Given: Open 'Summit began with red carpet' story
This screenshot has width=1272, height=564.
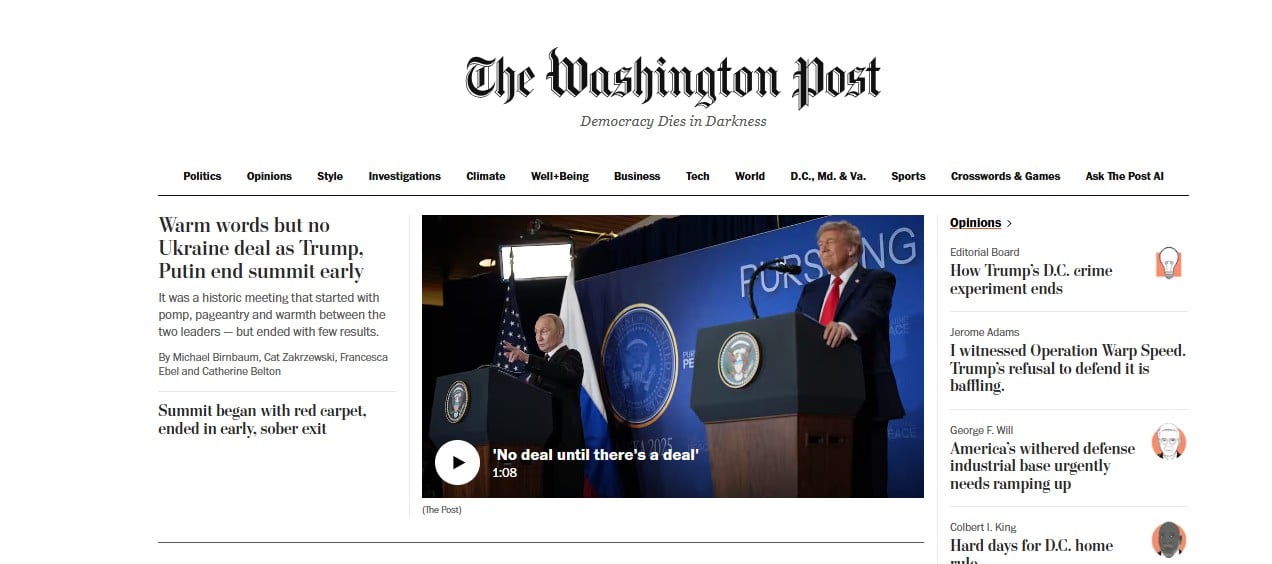Looking at the screenshot, I should 262,419.
